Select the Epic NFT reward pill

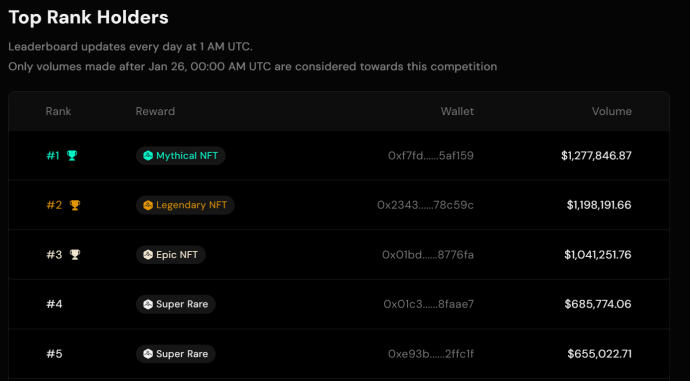170,255
